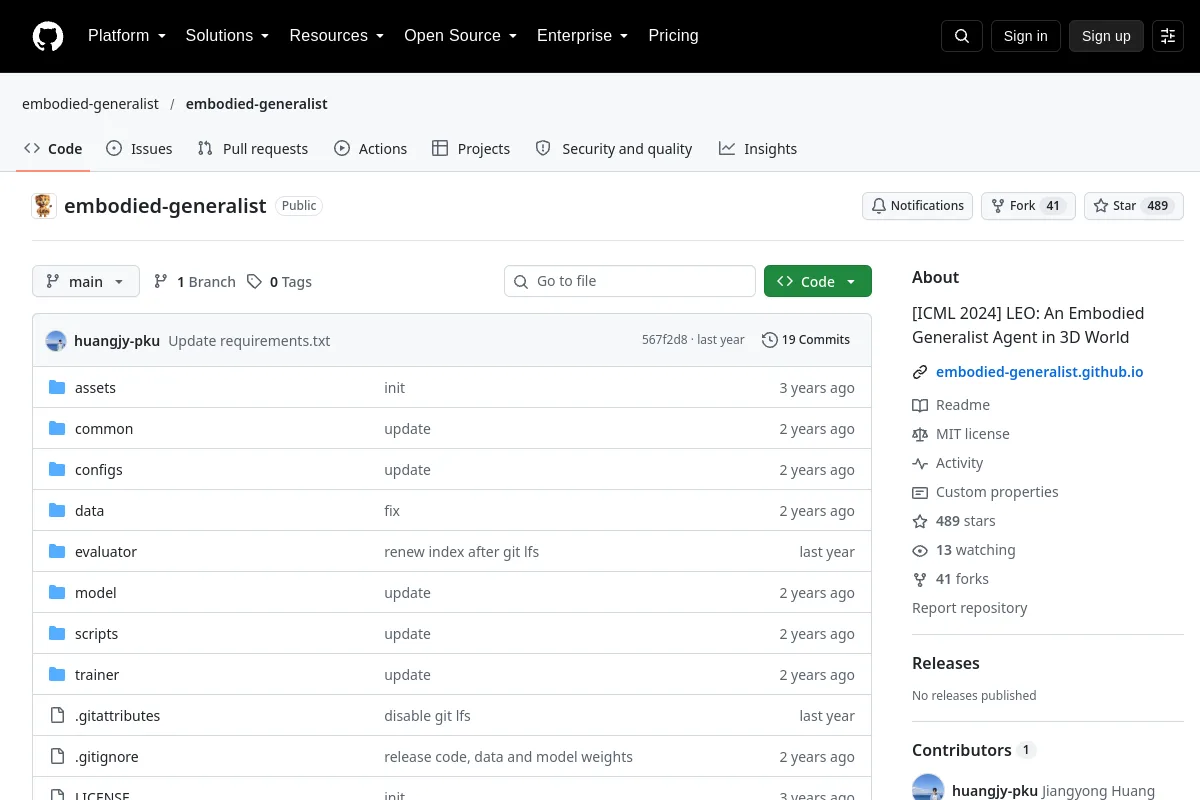This screenshot has height=800, width=1200.
Task: Click the common folder icon
Action: point(57,429)
